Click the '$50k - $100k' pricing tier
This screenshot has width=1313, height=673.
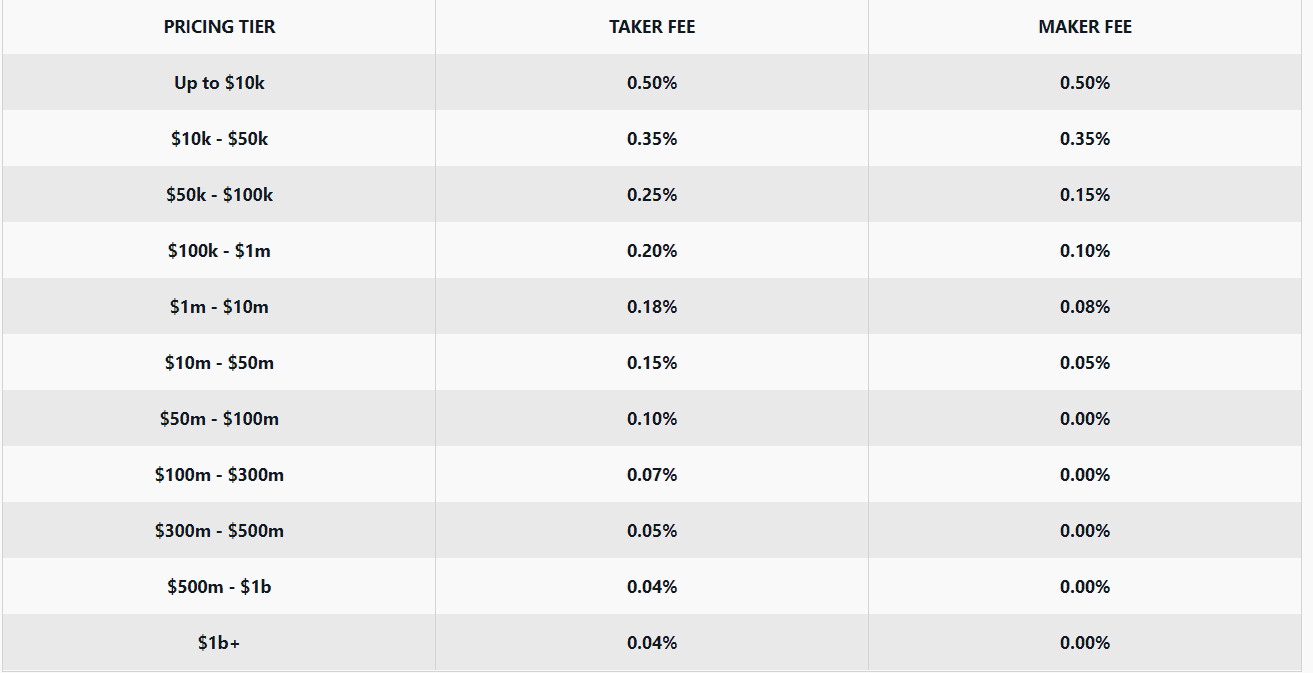219,195
